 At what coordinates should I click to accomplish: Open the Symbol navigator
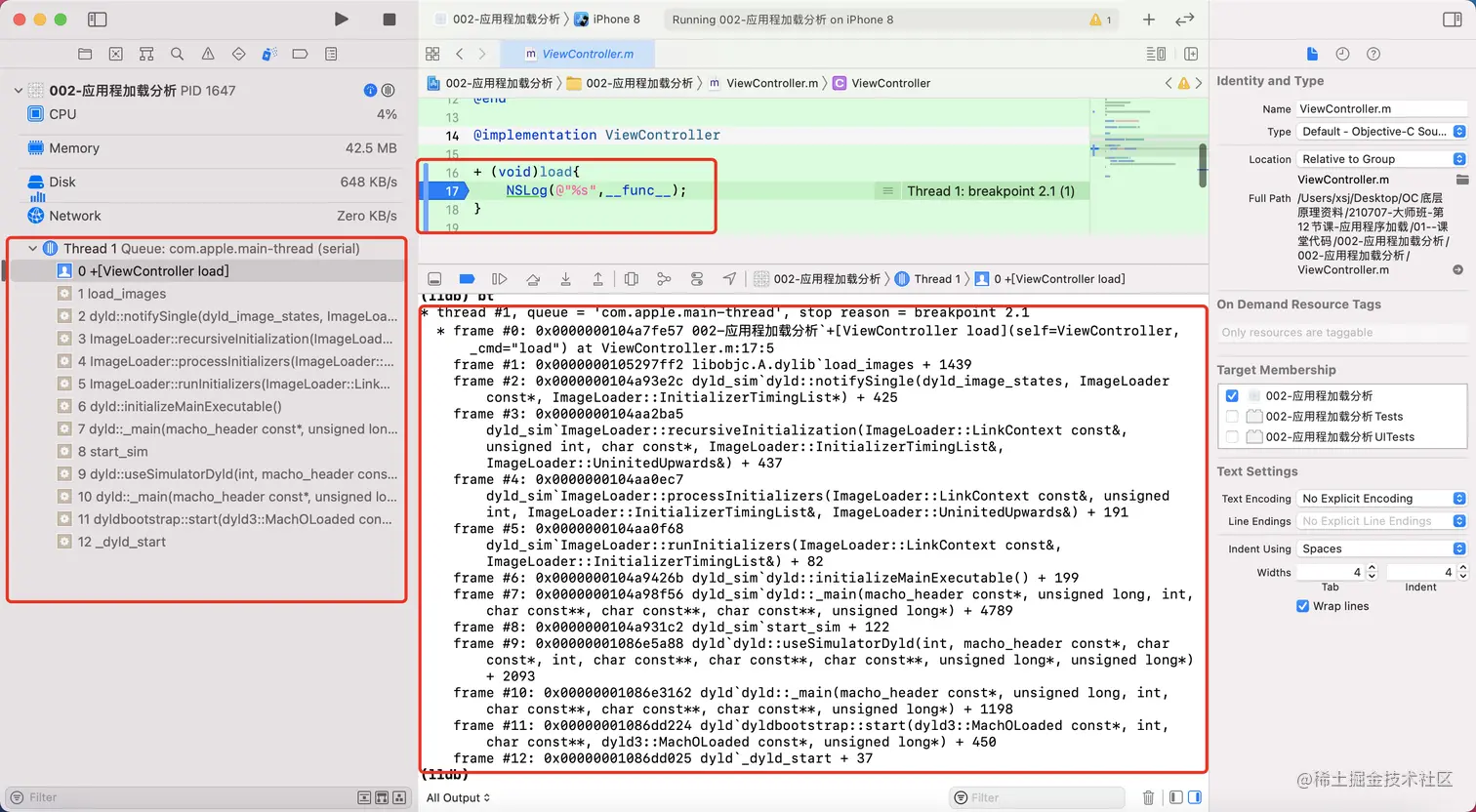146,55
